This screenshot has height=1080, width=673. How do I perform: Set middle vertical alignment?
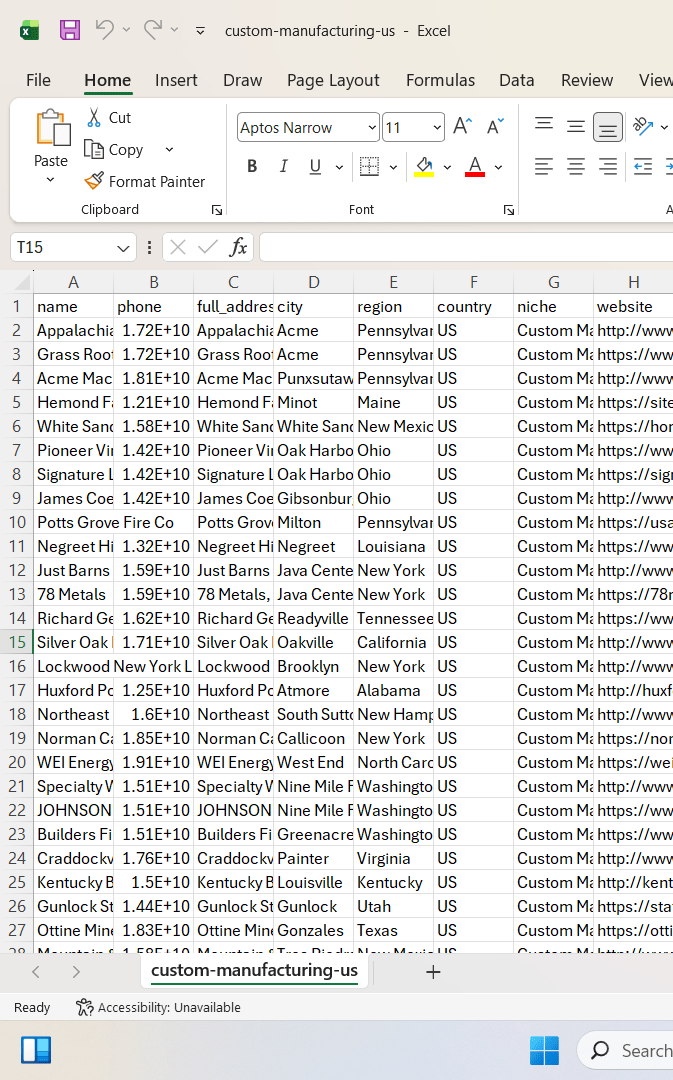coord(575,127)
